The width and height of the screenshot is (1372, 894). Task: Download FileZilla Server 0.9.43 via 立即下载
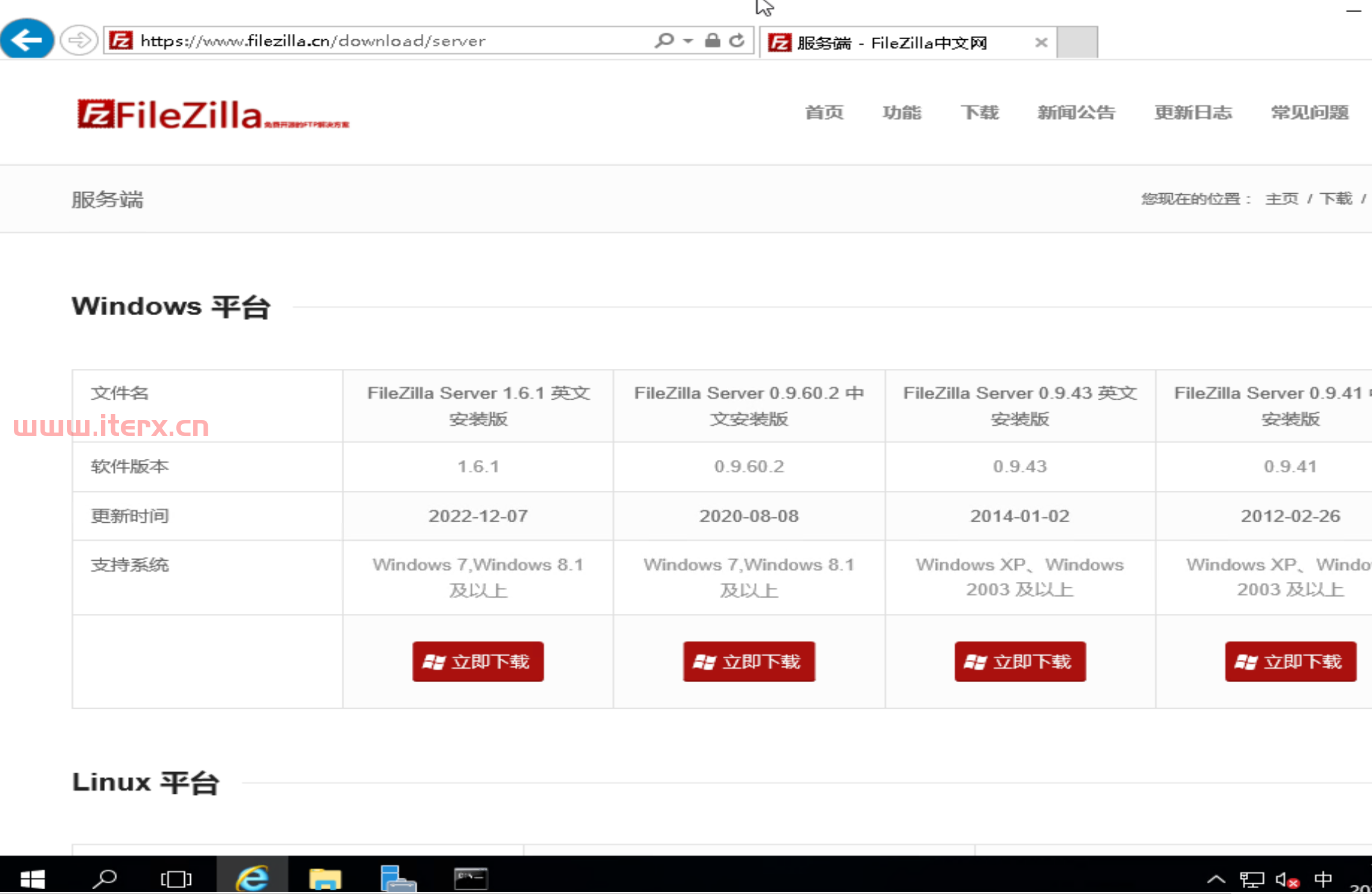coord(1020,662)
